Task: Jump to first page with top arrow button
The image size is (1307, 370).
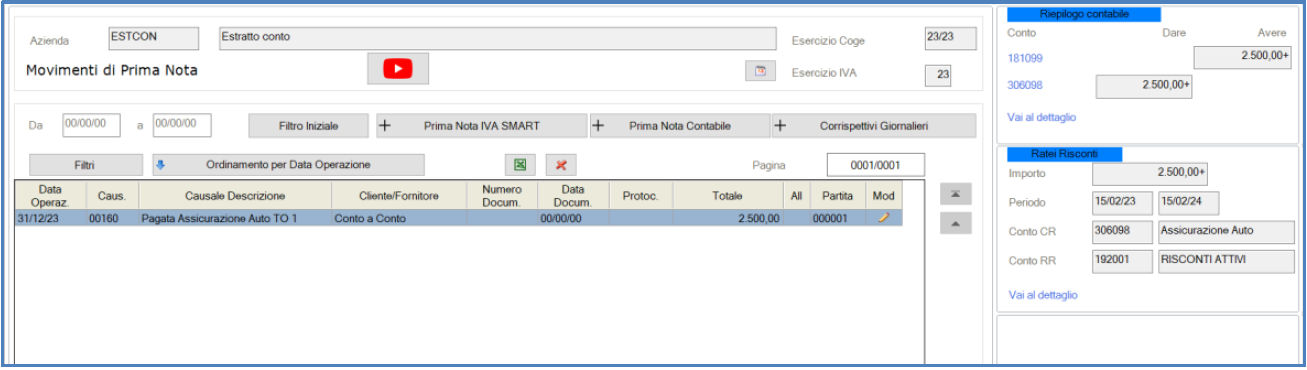Action: tap(955, 193)
